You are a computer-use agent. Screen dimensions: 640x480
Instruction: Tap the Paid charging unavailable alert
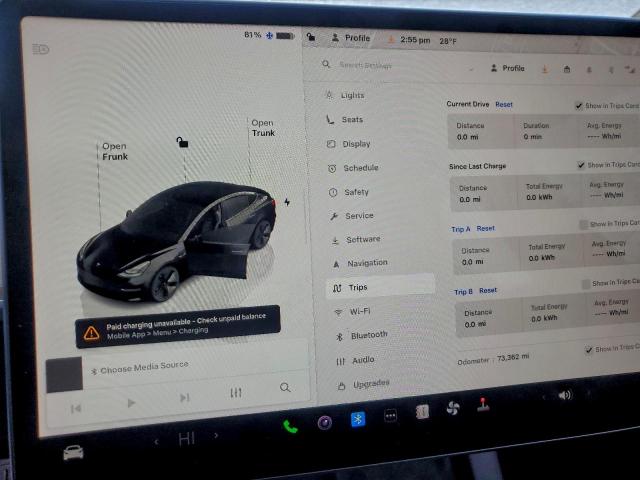178,326
